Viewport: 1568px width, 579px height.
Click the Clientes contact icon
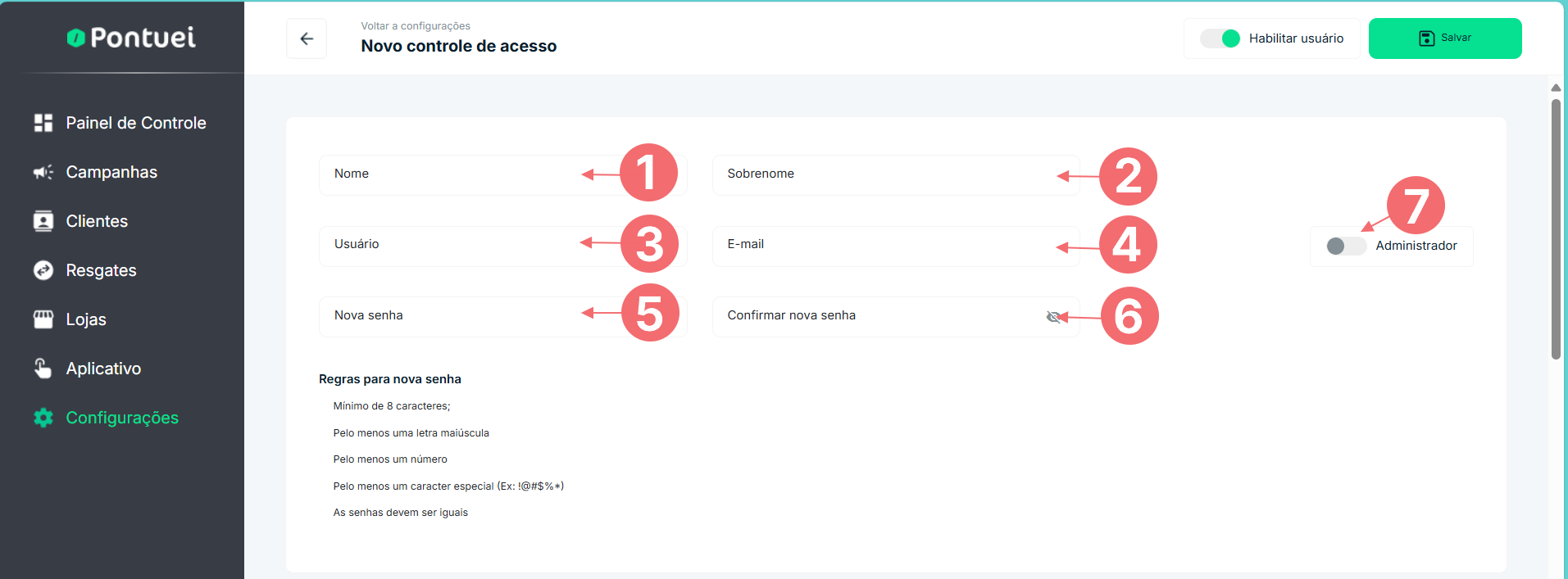[x=43, y=221]
